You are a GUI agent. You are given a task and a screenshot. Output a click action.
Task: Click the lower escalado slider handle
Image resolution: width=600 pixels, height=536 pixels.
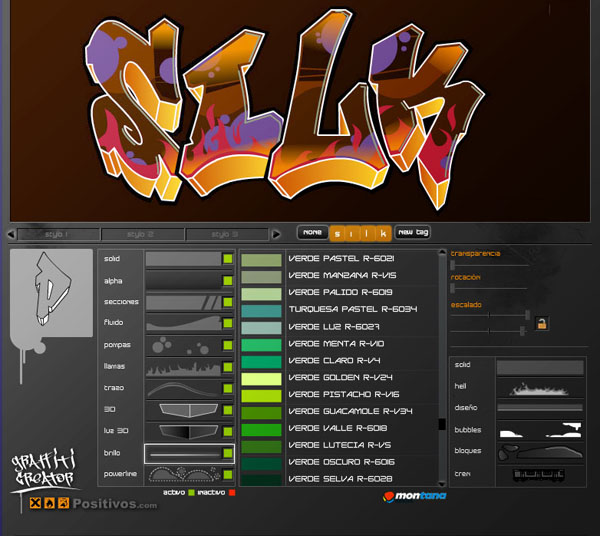click(522, 331)
